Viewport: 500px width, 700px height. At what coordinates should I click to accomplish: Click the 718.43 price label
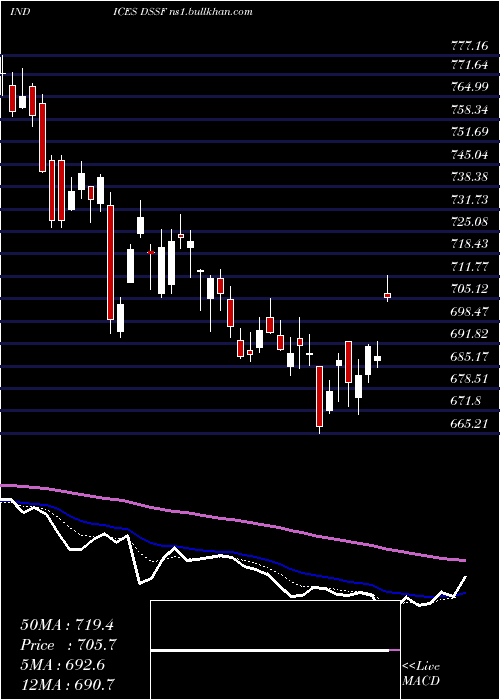(x=468, y=245)
